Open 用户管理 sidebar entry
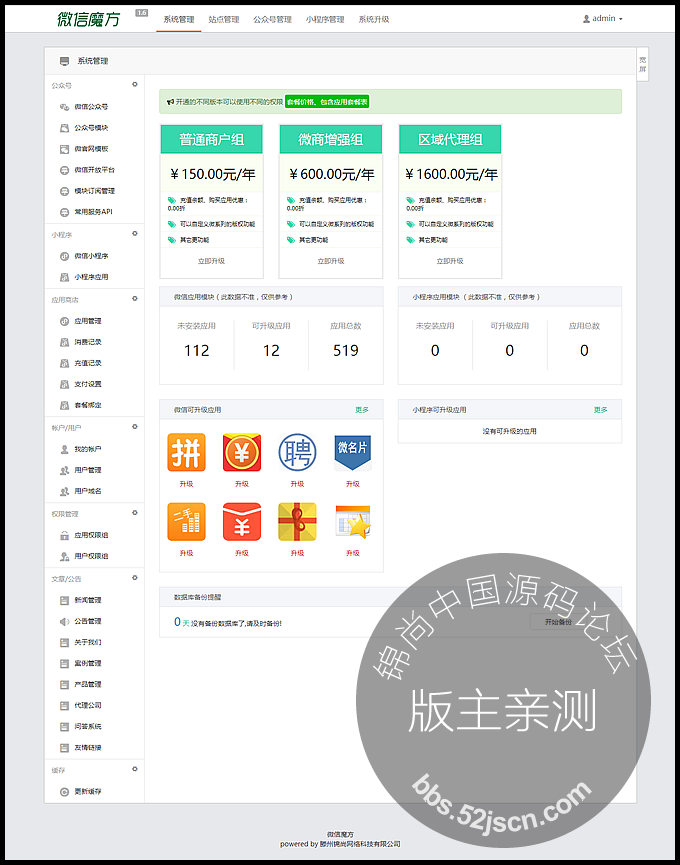The width and height of the screenshot is (680, 865). [x=88, y=470]
